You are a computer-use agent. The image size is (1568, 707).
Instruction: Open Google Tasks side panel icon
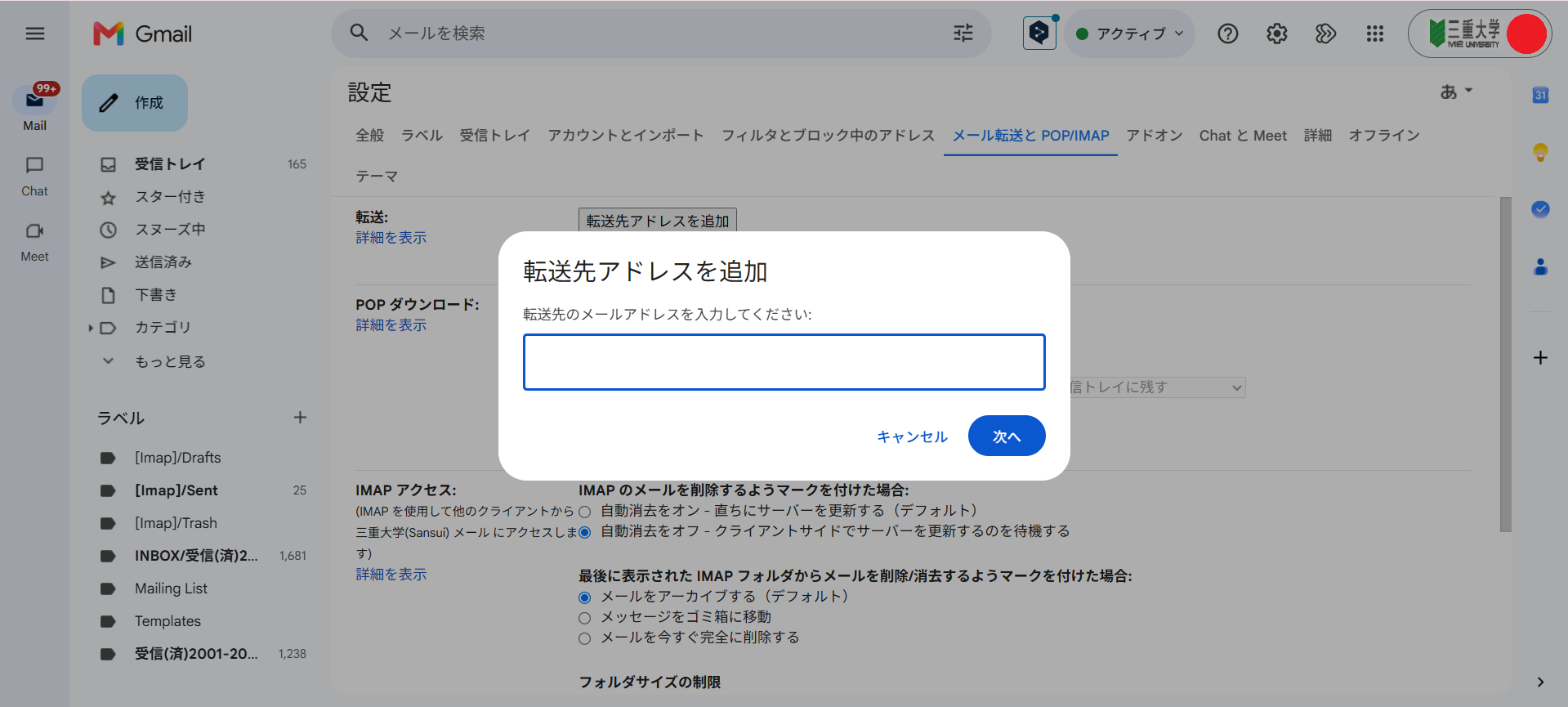(x=1540, y=209)
